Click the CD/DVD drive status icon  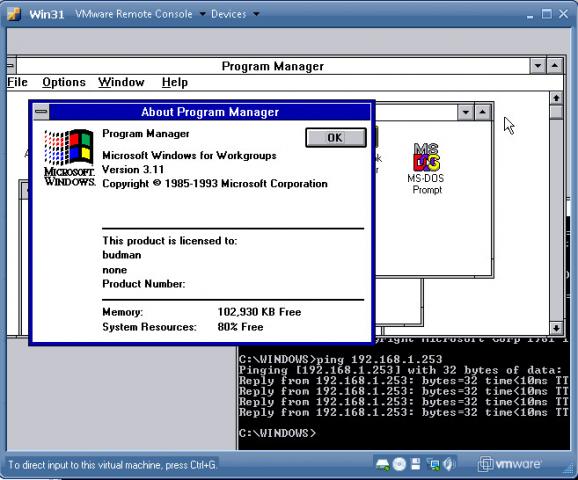[x=399, y=464]
